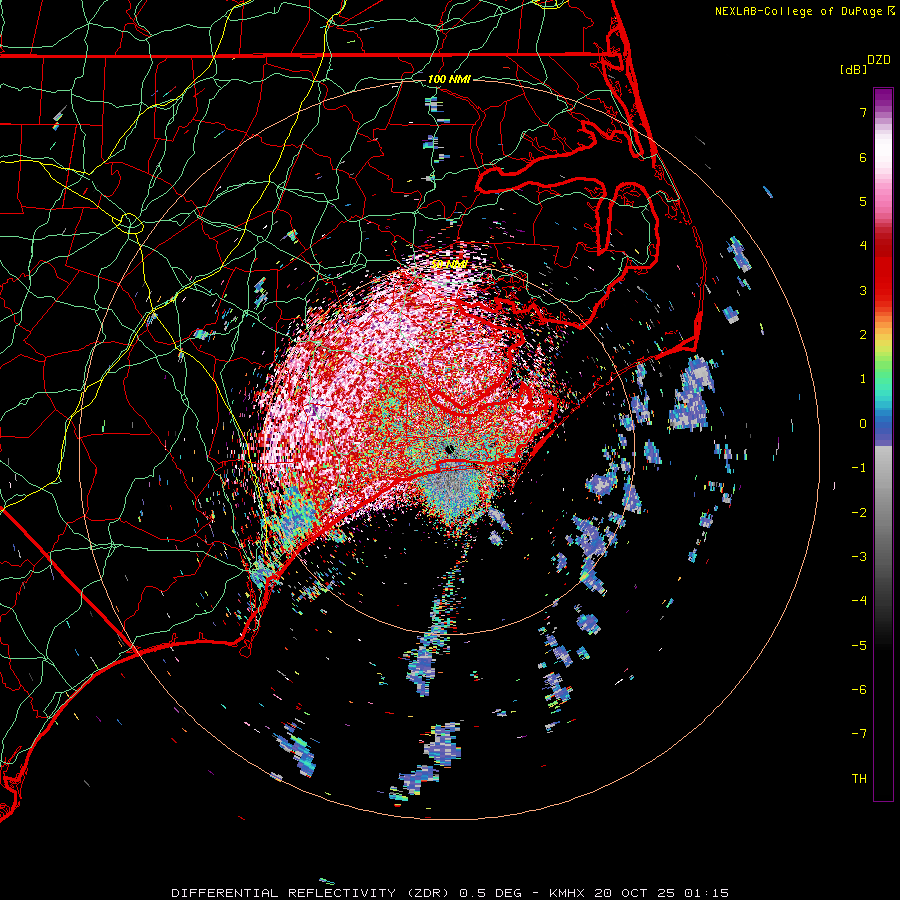Click the DZD label above the color scale
Screen dimensions: 900x900
point(879,60)
